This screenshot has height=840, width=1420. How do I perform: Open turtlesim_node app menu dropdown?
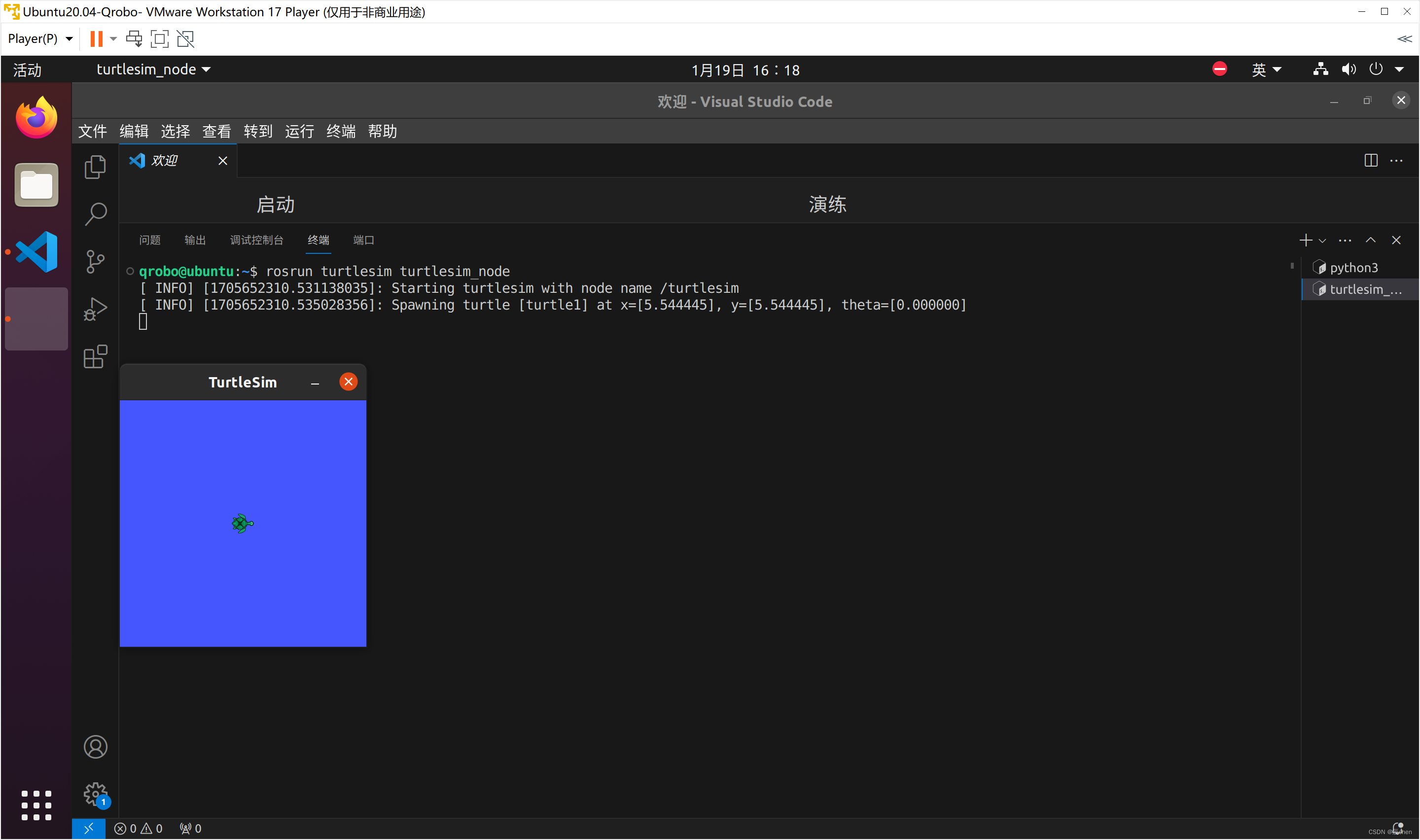(x=153, y=69)
